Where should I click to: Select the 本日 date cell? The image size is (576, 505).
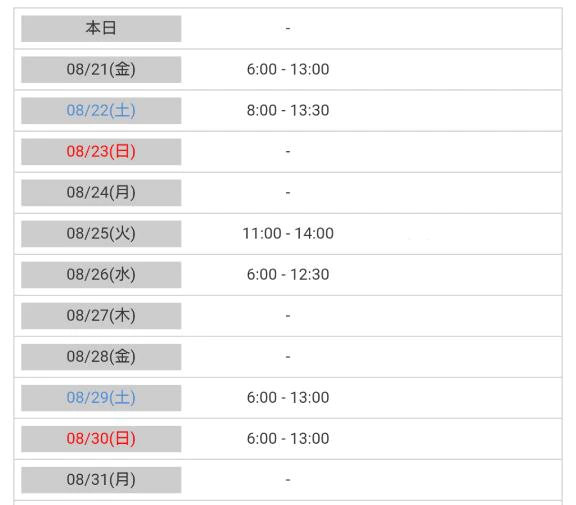(101, 28)
